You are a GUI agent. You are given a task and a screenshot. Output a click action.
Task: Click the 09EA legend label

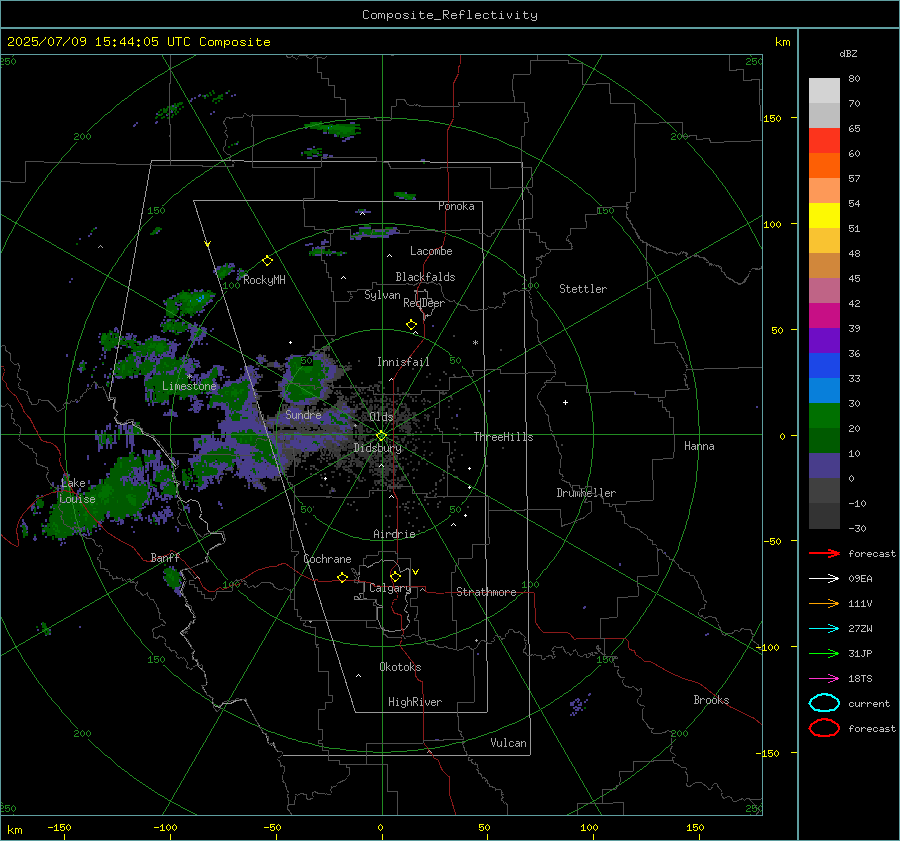[x=860, y=578]
